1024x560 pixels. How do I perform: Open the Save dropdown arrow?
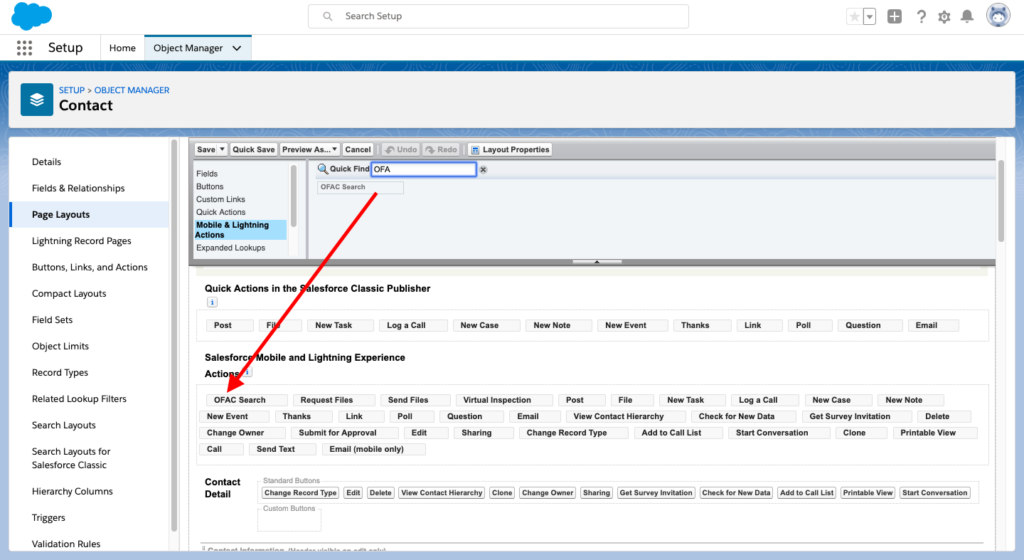click(222, 149)
